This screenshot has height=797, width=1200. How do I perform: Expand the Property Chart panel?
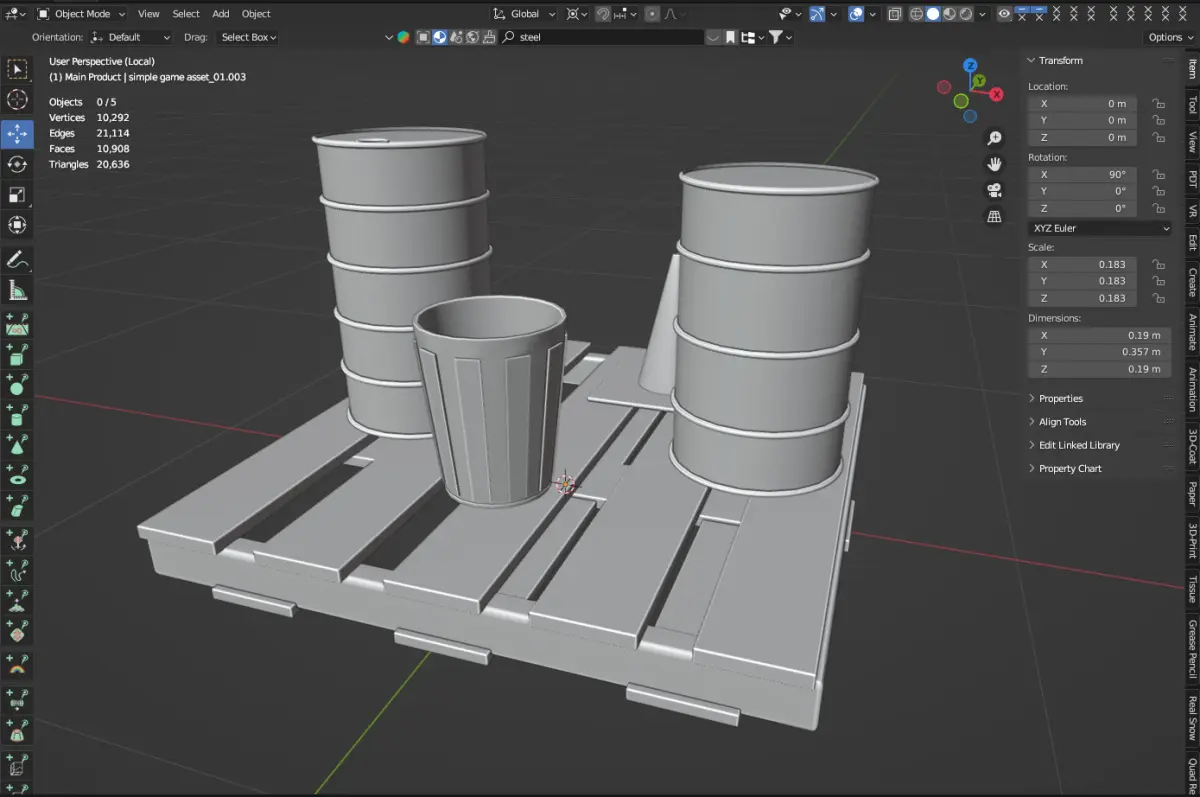pos(1070,468)
